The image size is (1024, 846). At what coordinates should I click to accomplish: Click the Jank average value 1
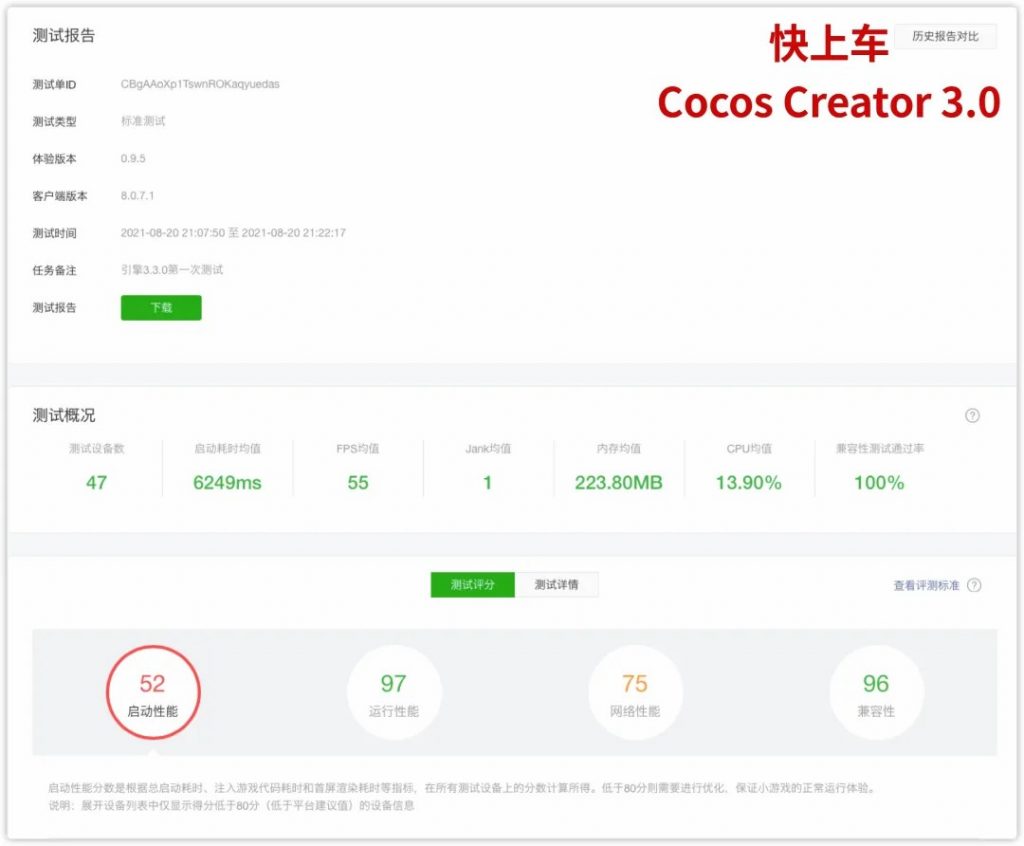[487, 483]
